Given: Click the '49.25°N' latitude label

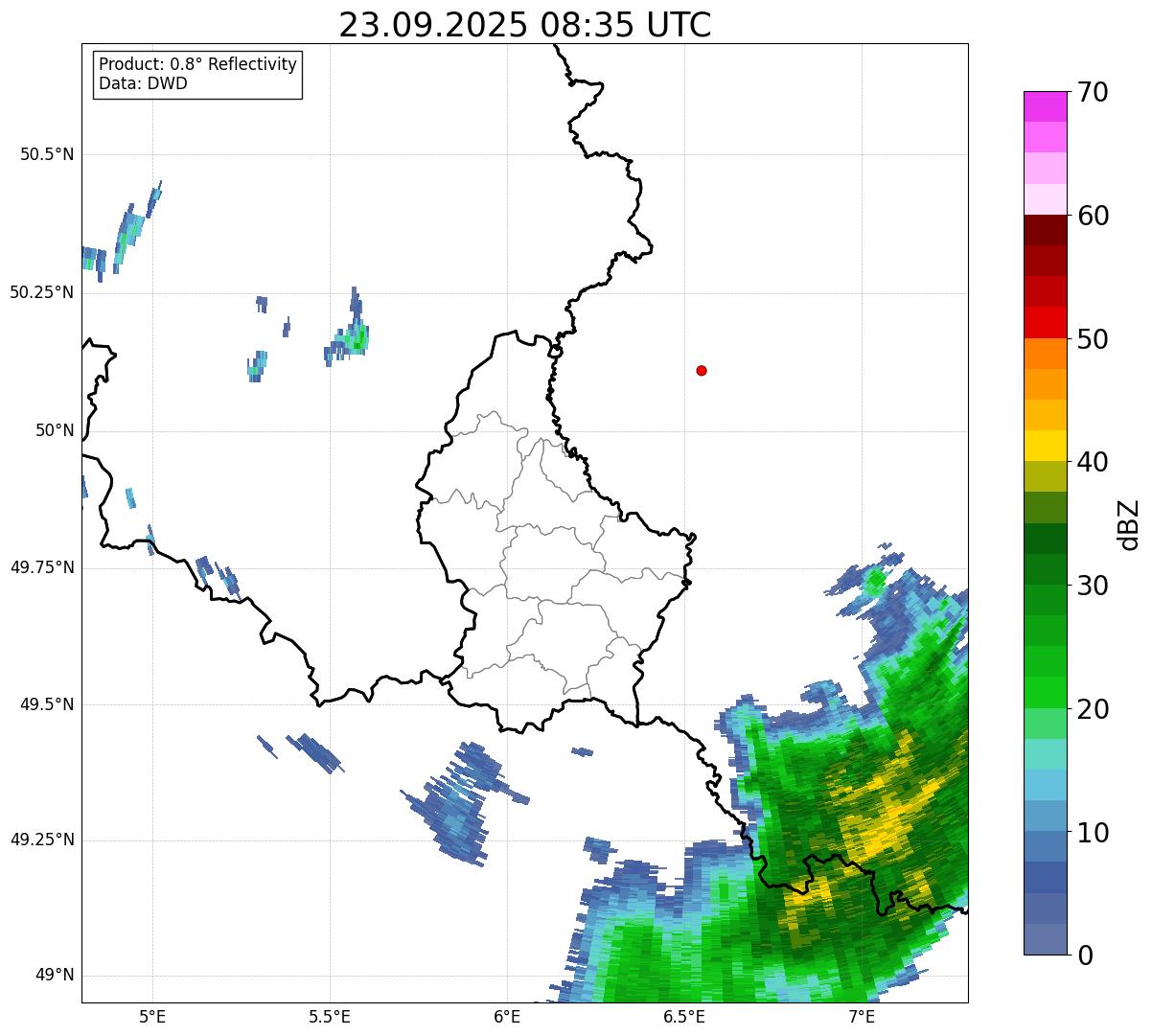Looking at the screenshot, I should (x=41, y=840).
